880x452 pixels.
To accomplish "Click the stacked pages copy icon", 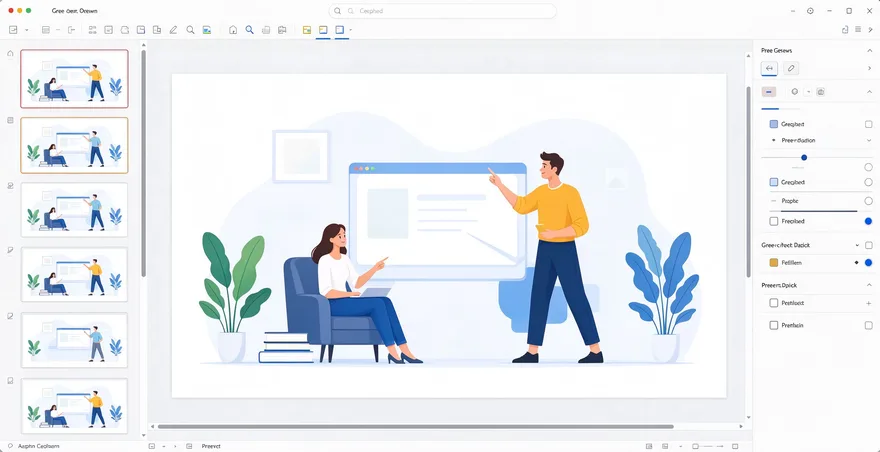I will point(266,30).
